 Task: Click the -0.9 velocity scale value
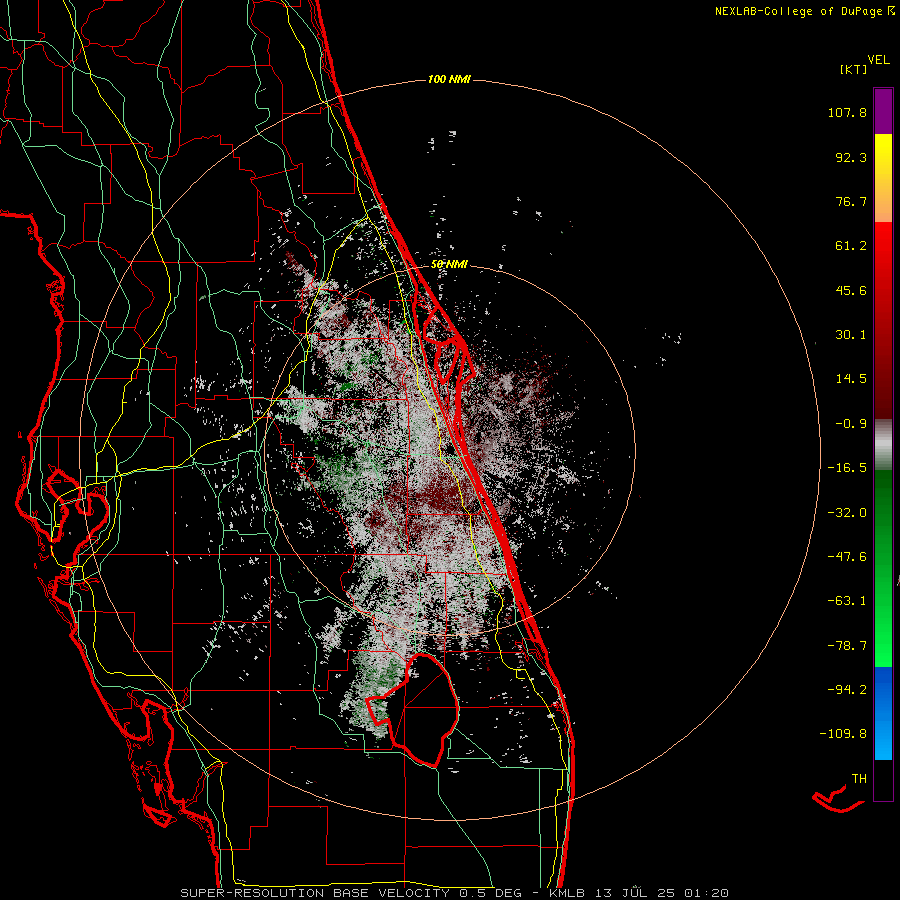(x=851, y=424)
